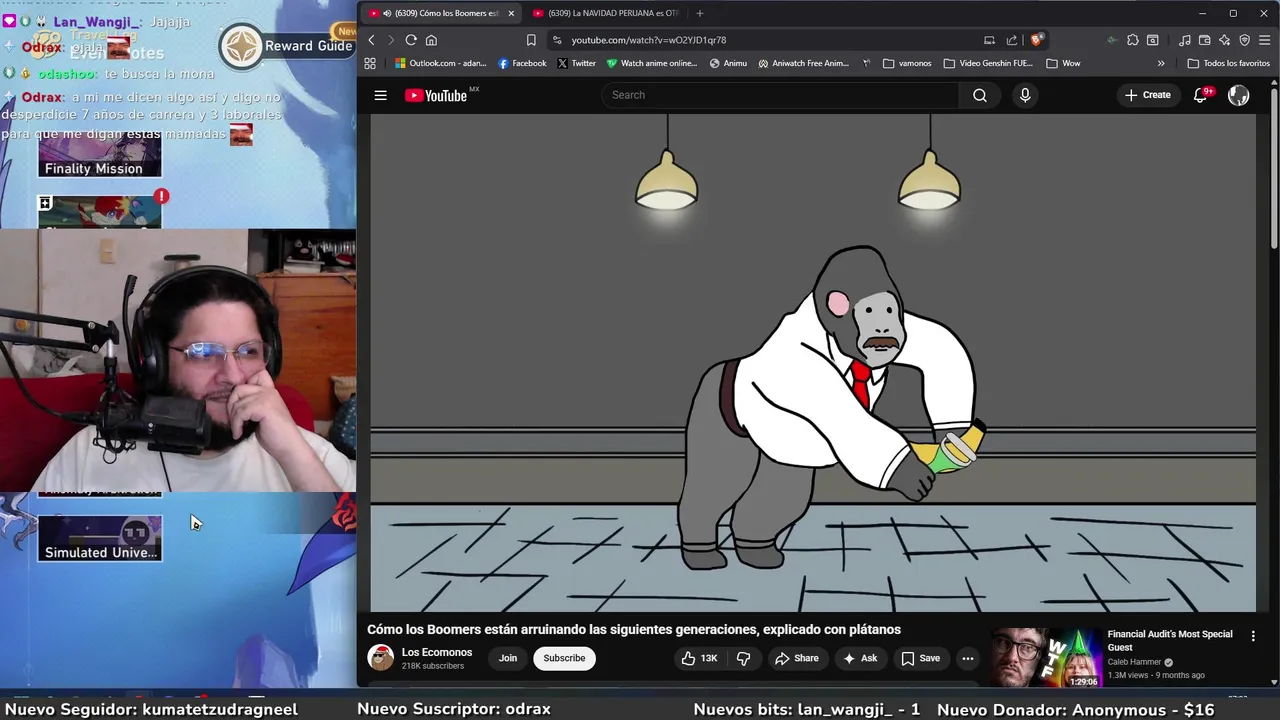
Task: Click the video title text
Action: 634,629
